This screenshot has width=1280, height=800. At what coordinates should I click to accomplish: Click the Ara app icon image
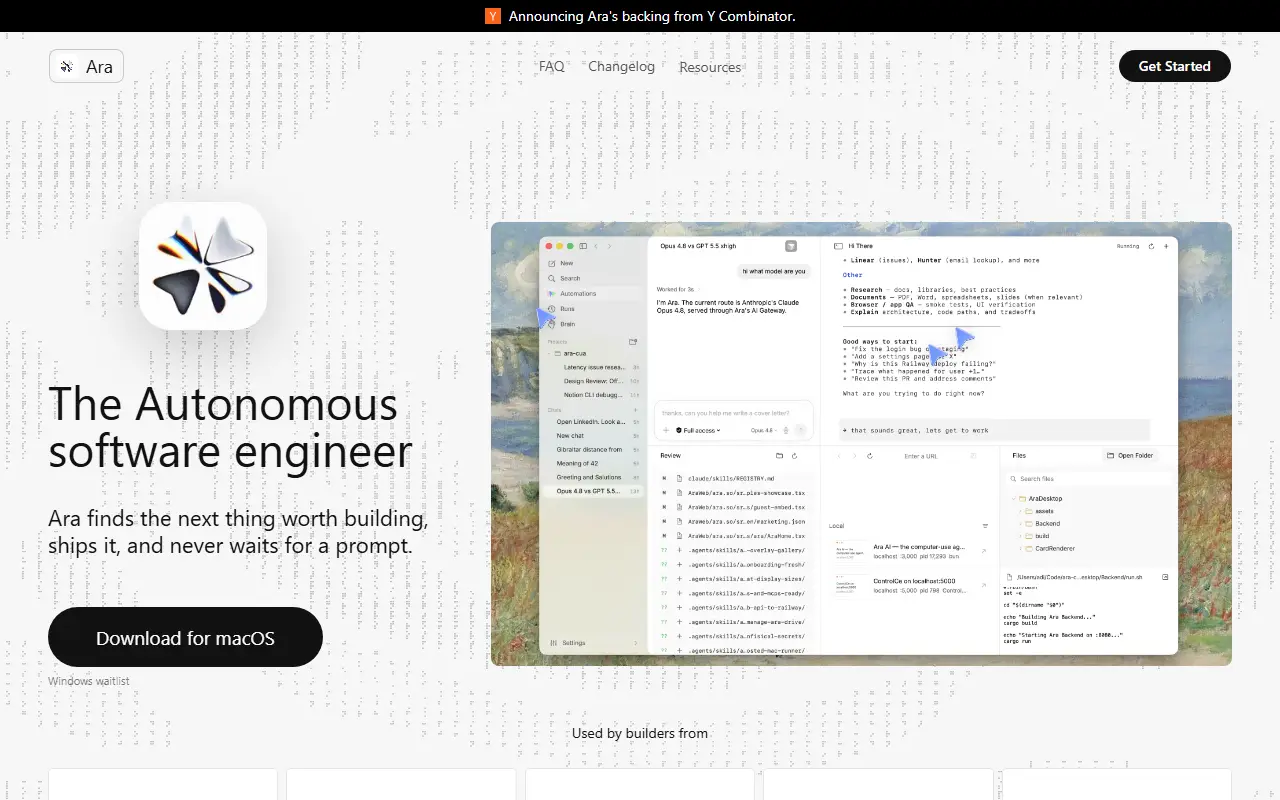pos(203,266)
